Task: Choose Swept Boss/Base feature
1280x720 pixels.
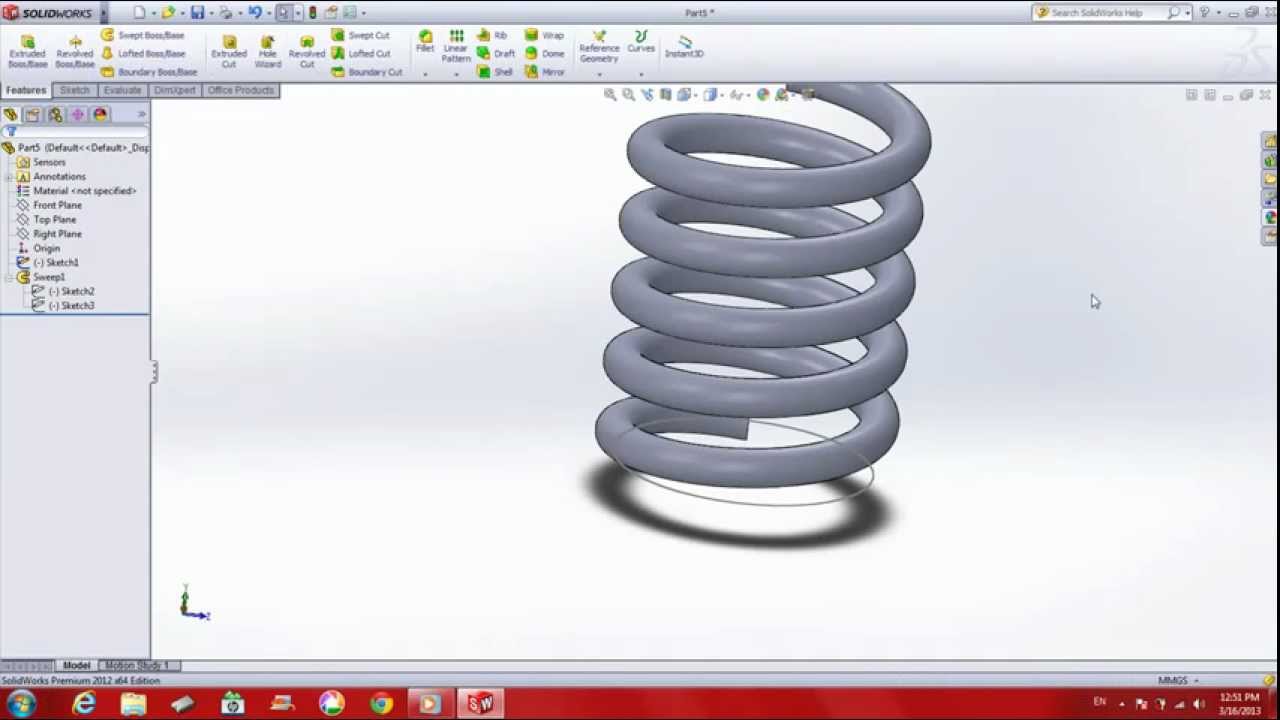Action: [x=143, y=35]
